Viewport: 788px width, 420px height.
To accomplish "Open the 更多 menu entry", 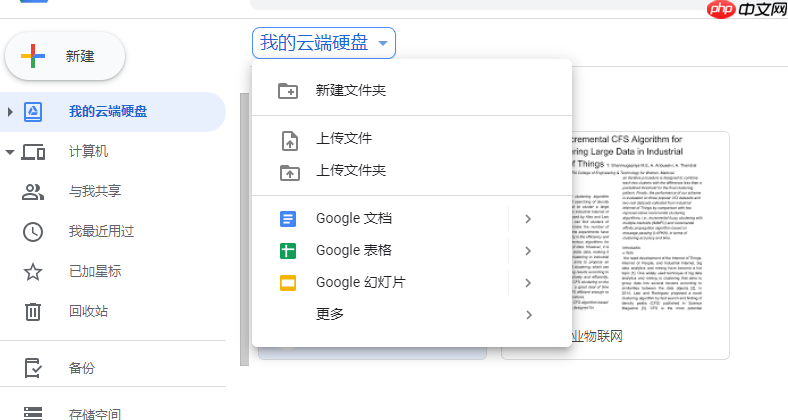I will tap(412, 315).
